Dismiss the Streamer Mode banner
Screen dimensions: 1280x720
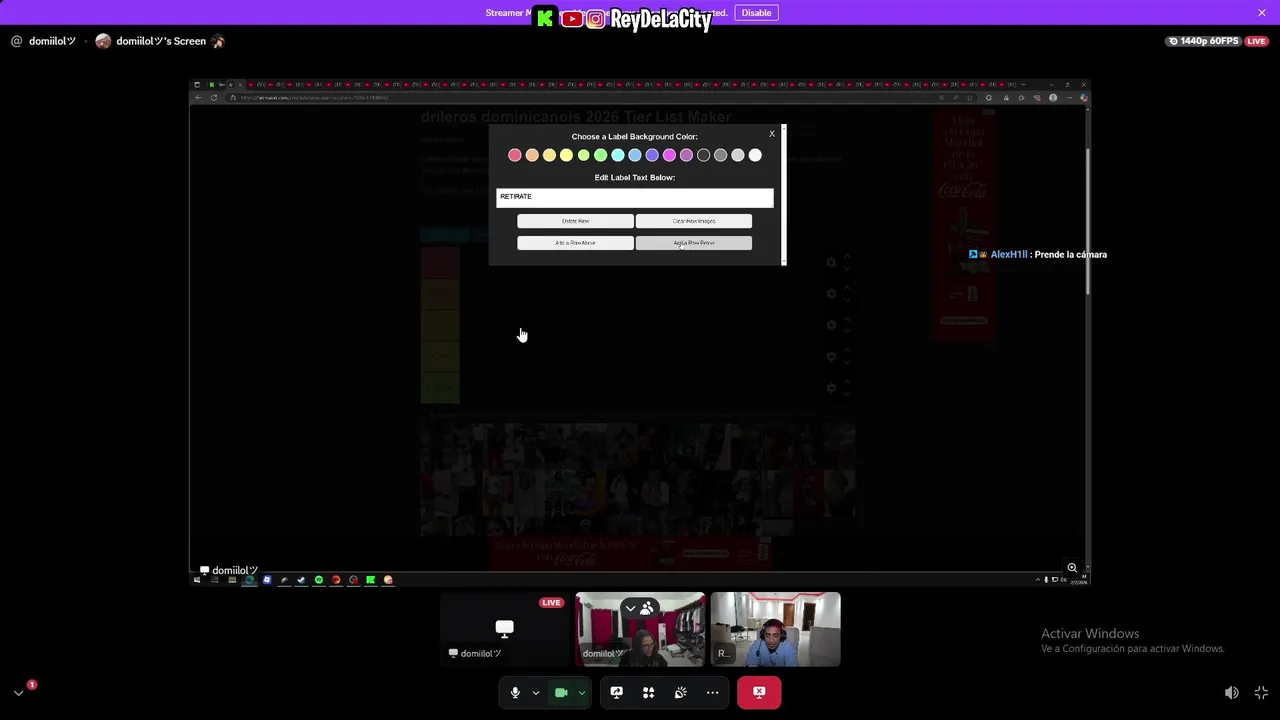pos(1262,13)
